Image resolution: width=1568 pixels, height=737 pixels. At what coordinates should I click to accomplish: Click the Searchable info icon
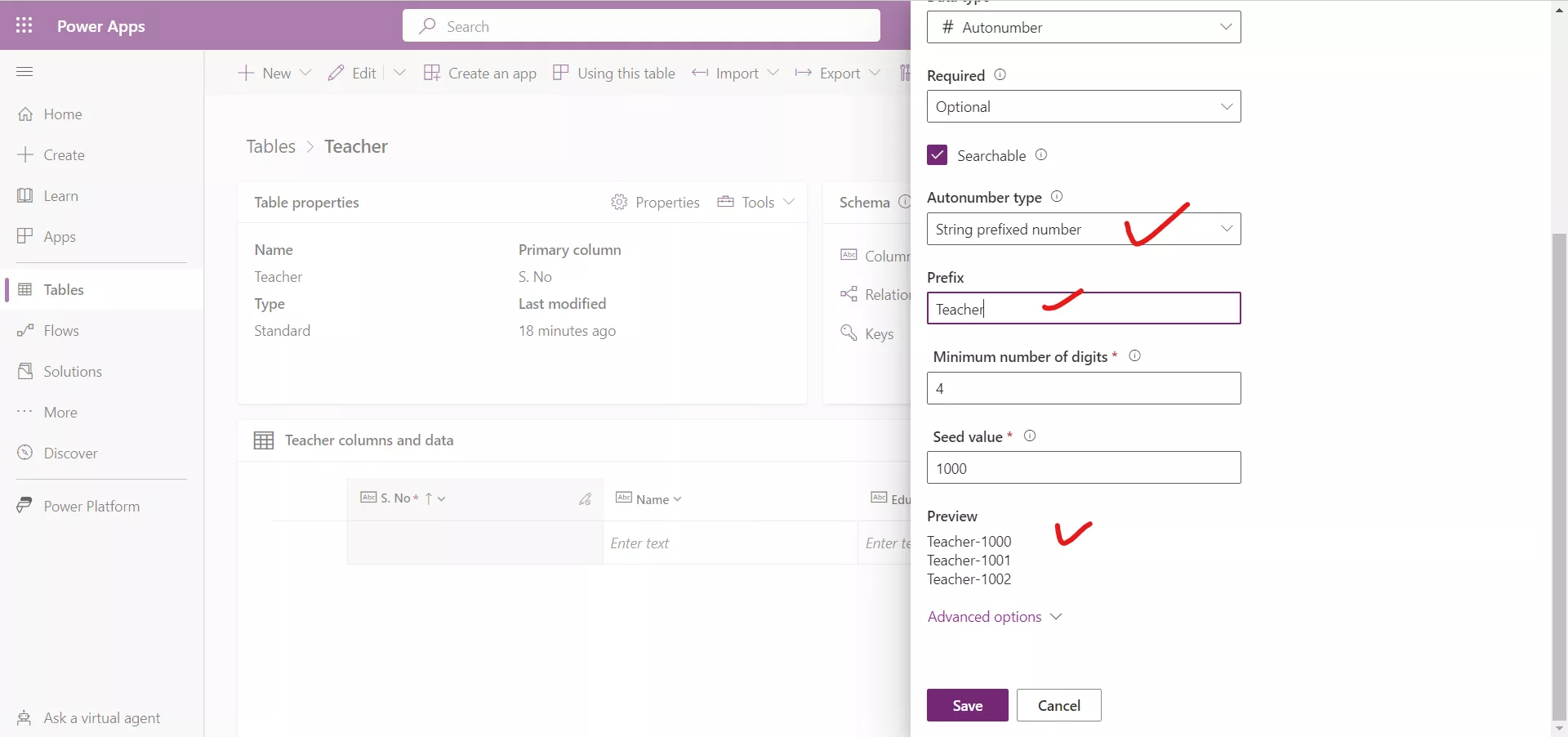tap(1041, 154)
